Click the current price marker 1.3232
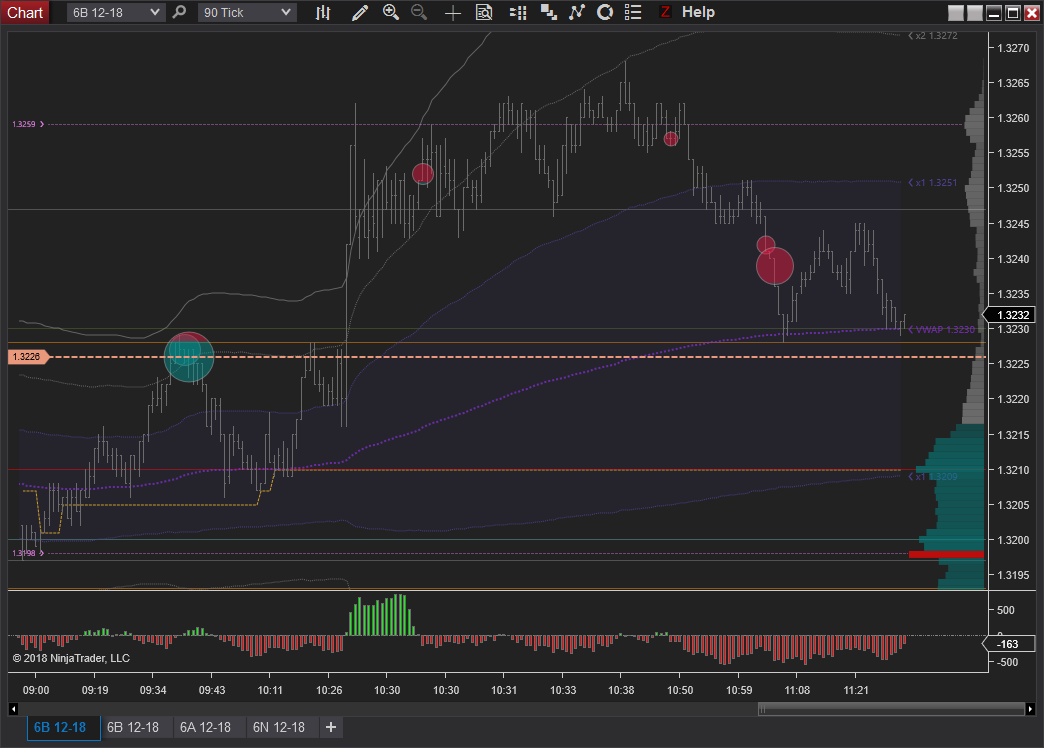Screen dimensions: 1044x748 1009,314
